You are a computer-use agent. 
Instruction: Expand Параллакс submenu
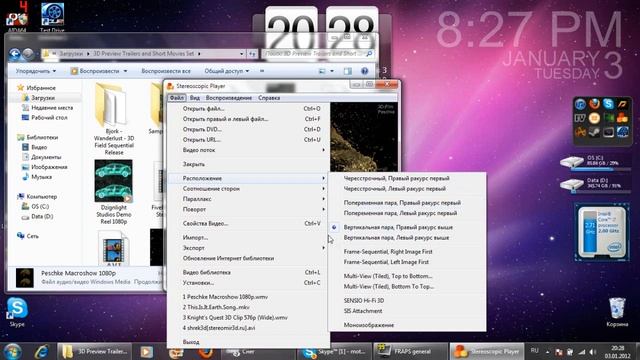tap(248, 199)
